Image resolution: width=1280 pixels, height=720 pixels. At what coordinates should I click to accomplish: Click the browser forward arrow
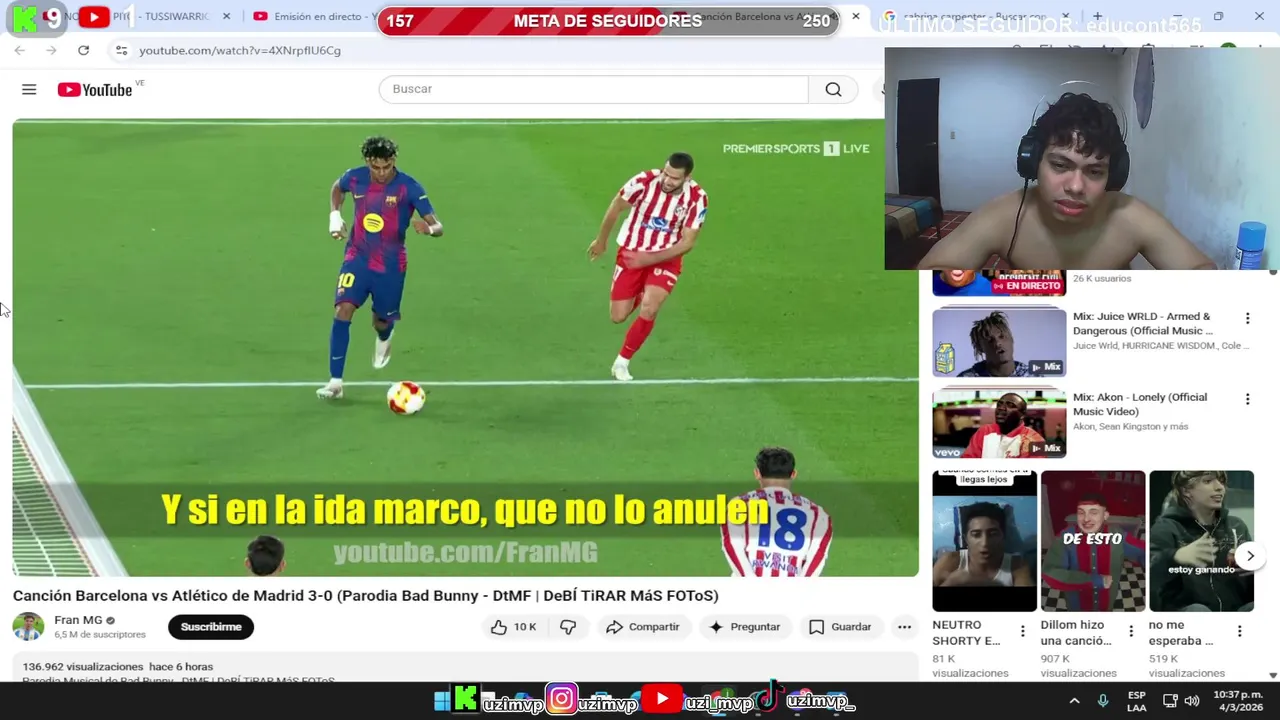click(x=51, y=50)
